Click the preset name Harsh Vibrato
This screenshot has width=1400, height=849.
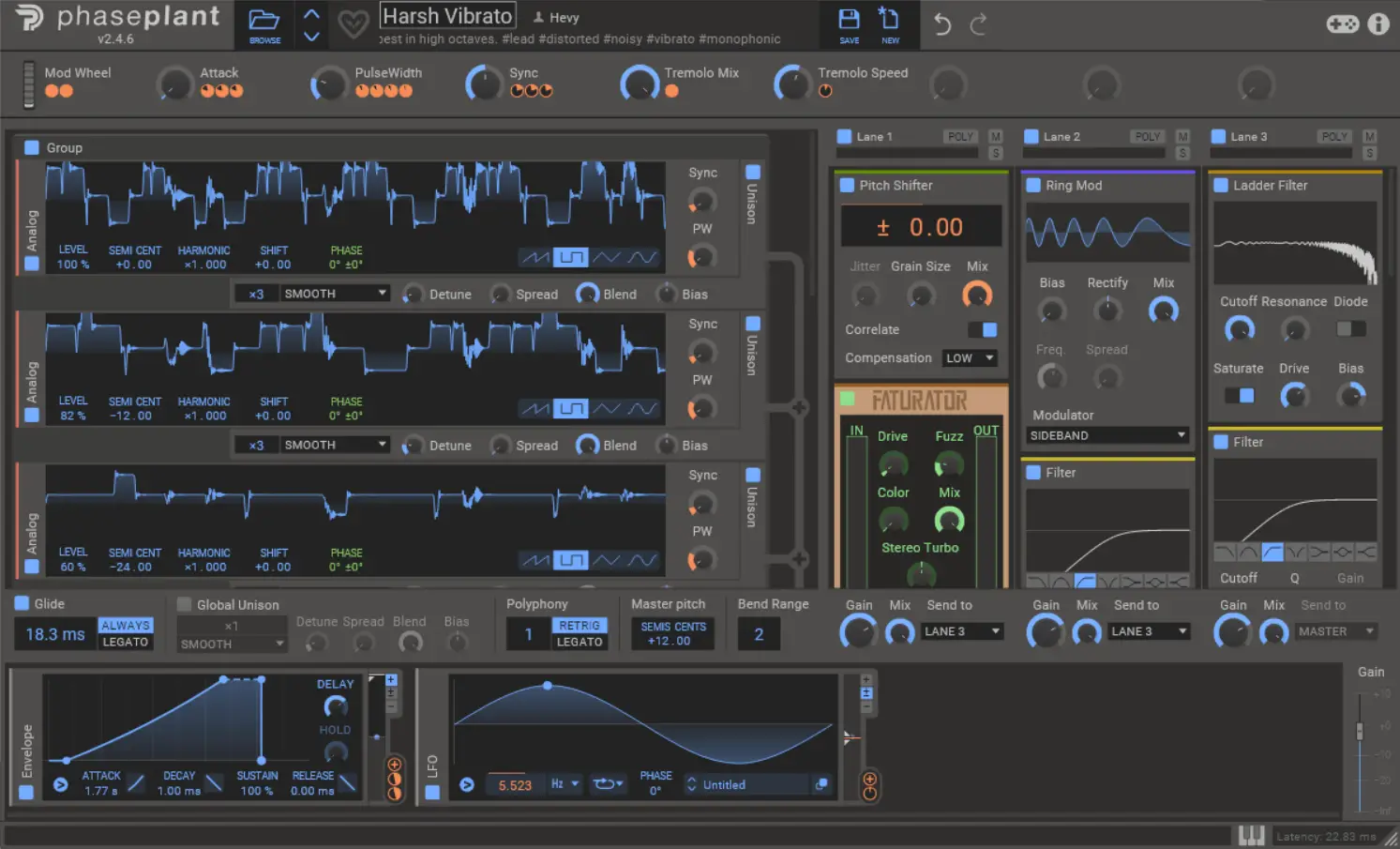[447, 16]
